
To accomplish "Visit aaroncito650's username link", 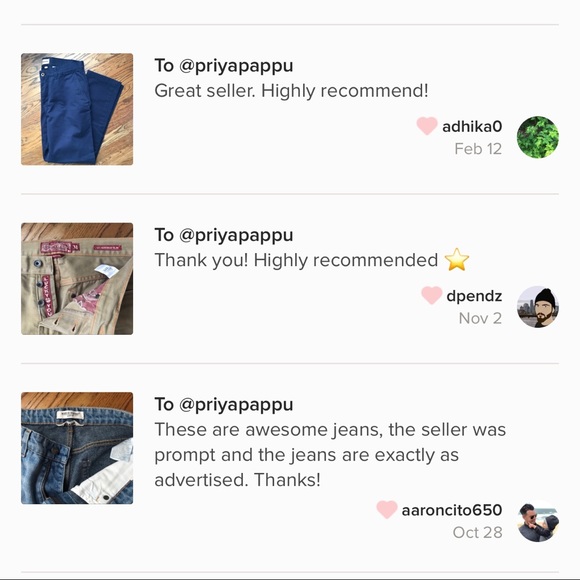I will pyautogui.click(x=452, y=510).
